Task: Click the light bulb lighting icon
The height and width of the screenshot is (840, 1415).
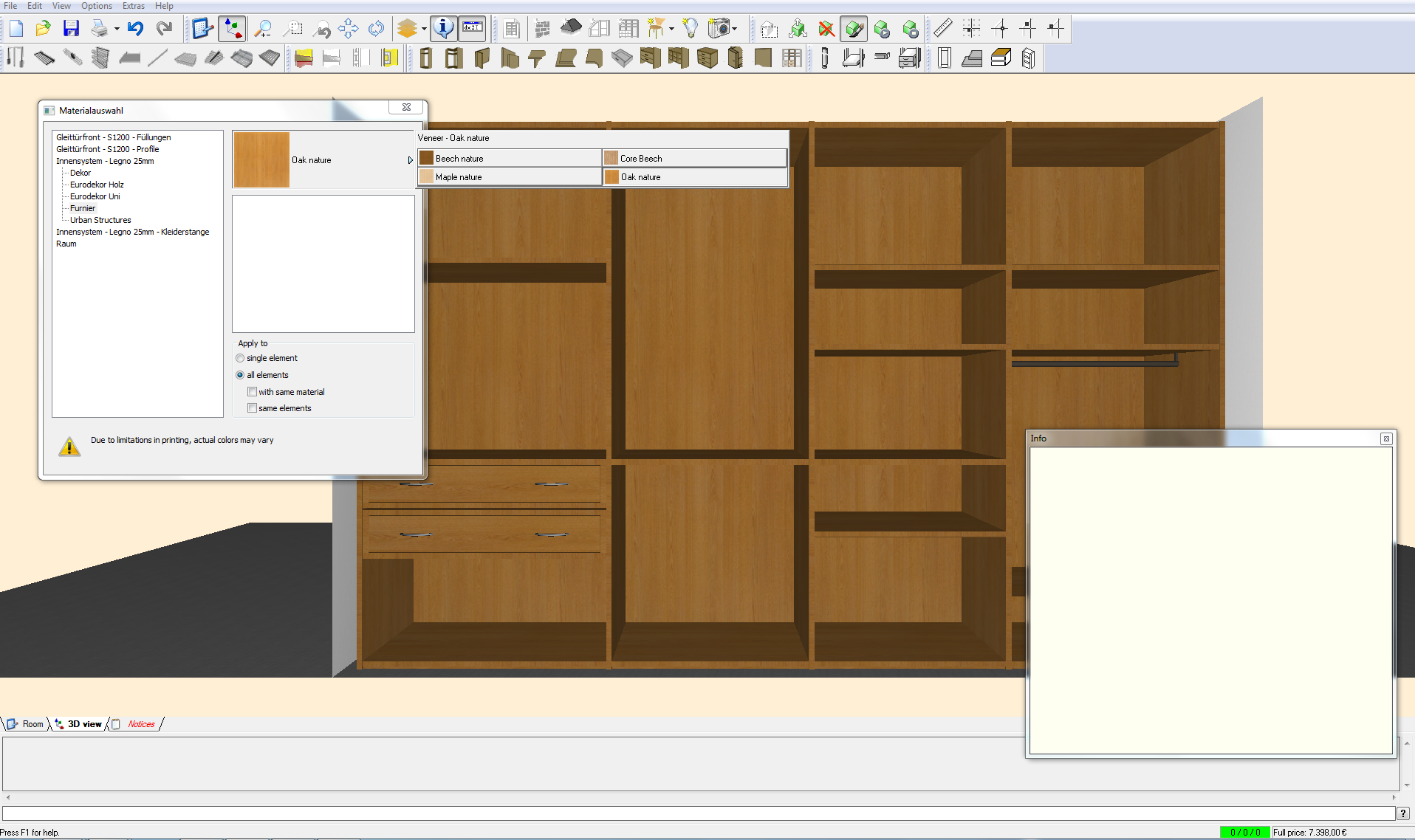Action: click(x=690, y=29)
